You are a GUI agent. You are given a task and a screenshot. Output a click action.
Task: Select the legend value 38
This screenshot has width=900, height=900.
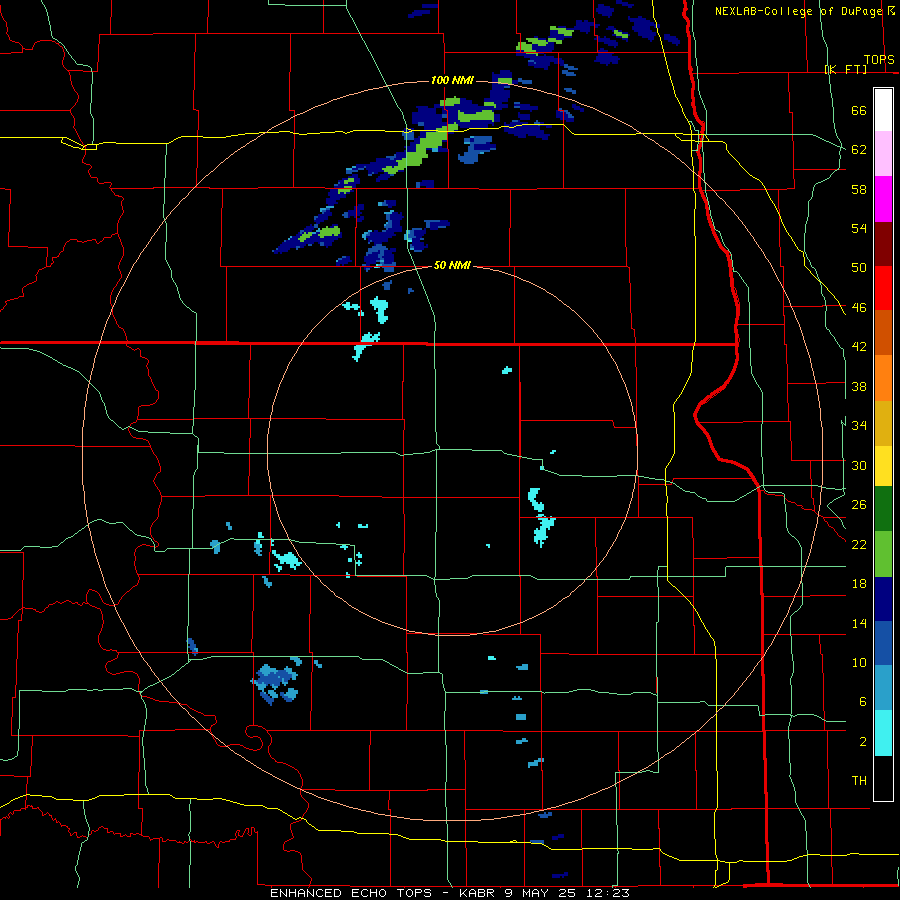(x=859, y=386)
